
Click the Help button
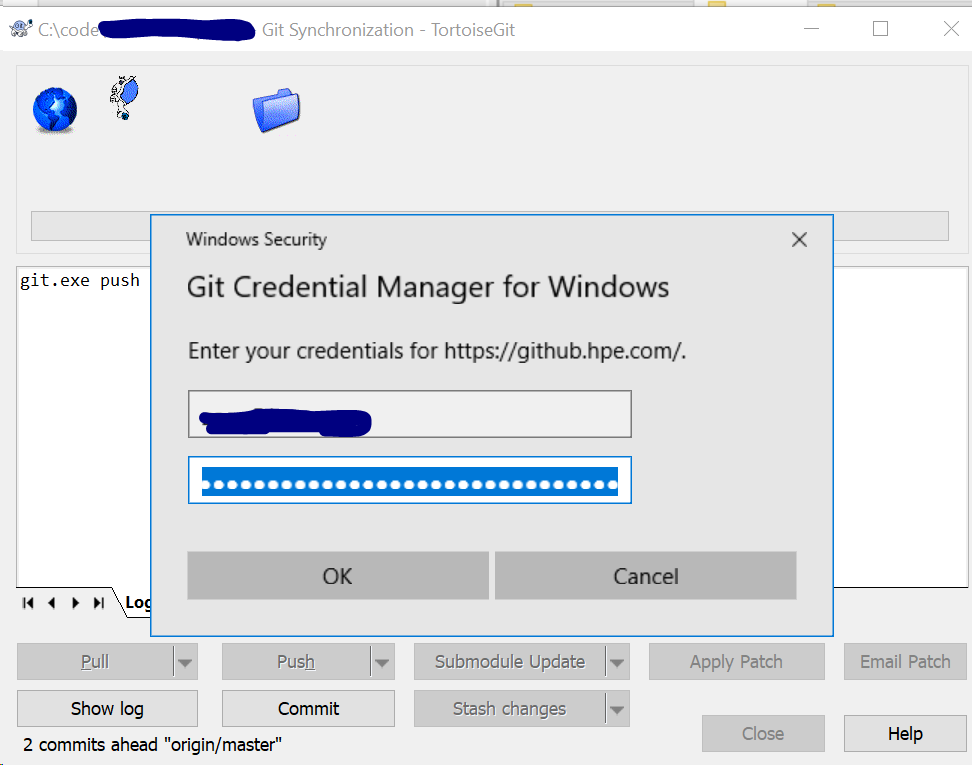(905, 733)
